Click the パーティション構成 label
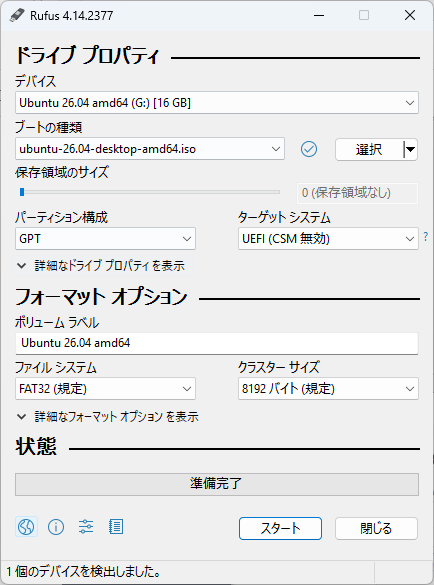The height and width of the screenshot is (585, 434). (62, 217)
